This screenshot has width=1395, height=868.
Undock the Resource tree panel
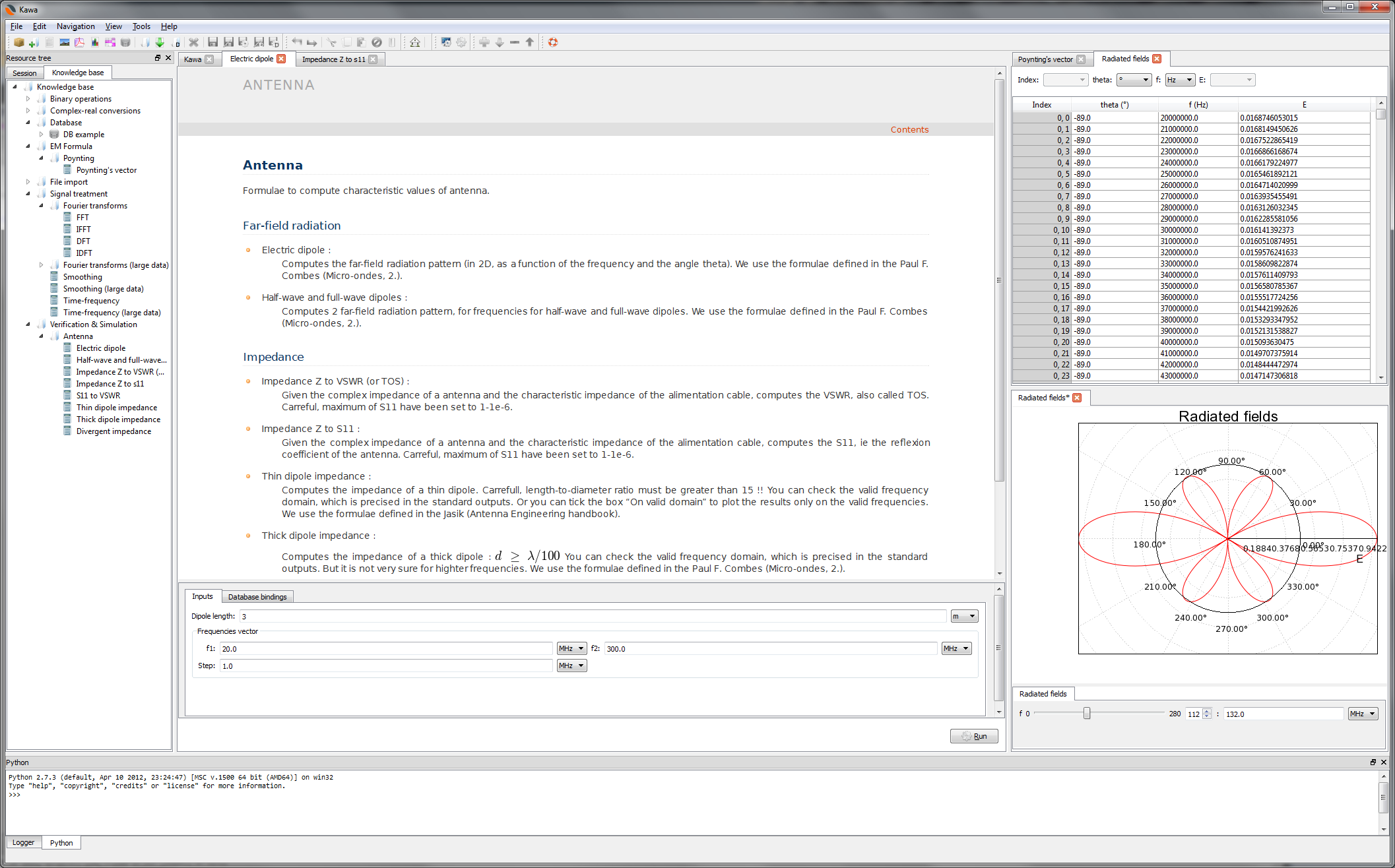158,58
